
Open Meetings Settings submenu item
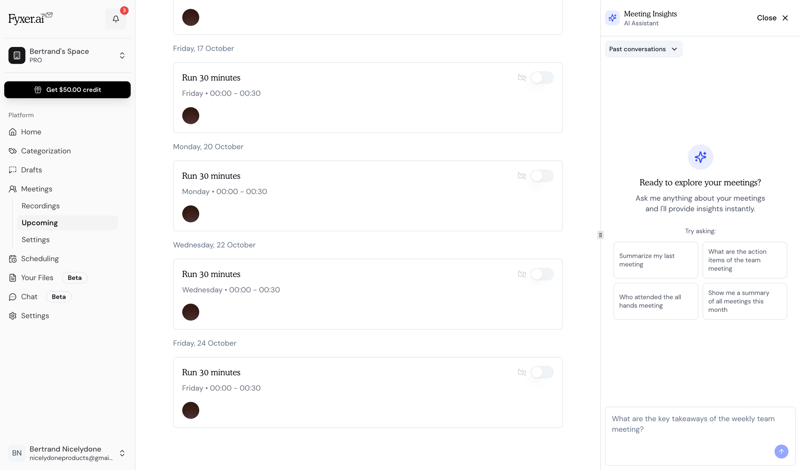coord(36,239)
